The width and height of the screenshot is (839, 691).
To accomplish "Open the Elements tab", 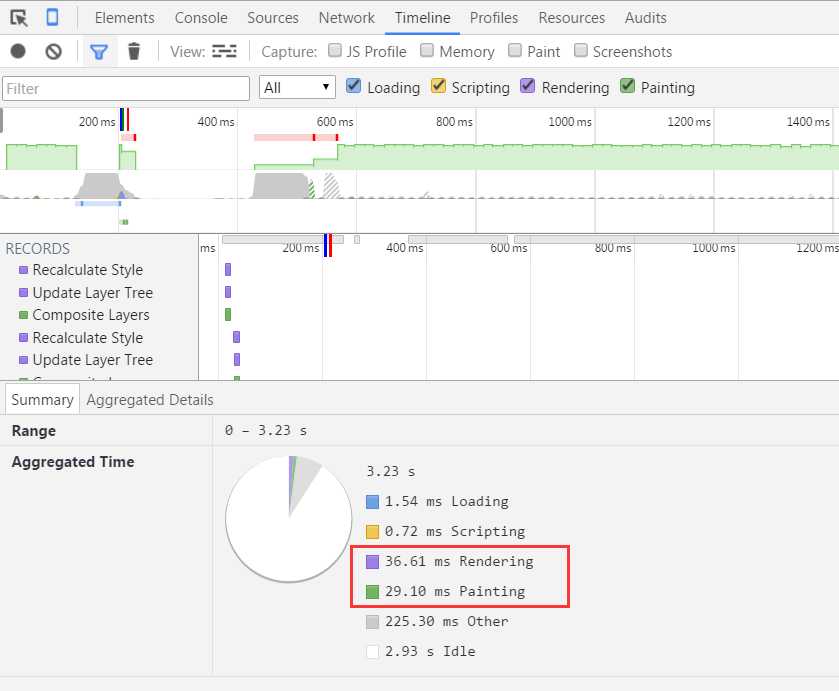I will pyautogui.click(x=125, y=18).
